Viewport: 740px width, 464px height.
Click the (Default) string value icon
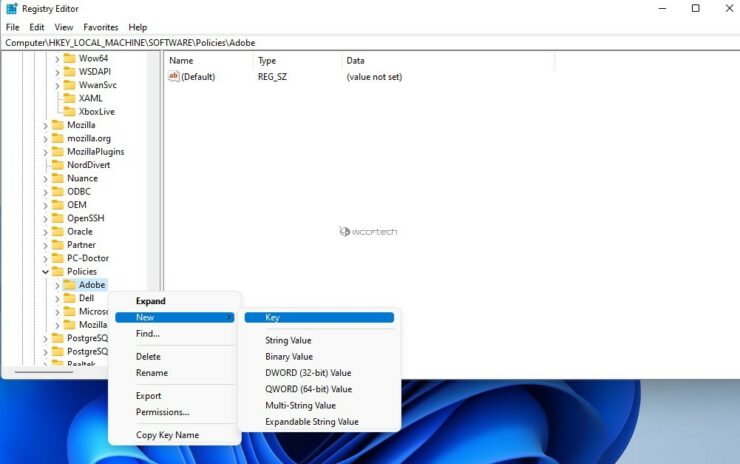point(173,77)
